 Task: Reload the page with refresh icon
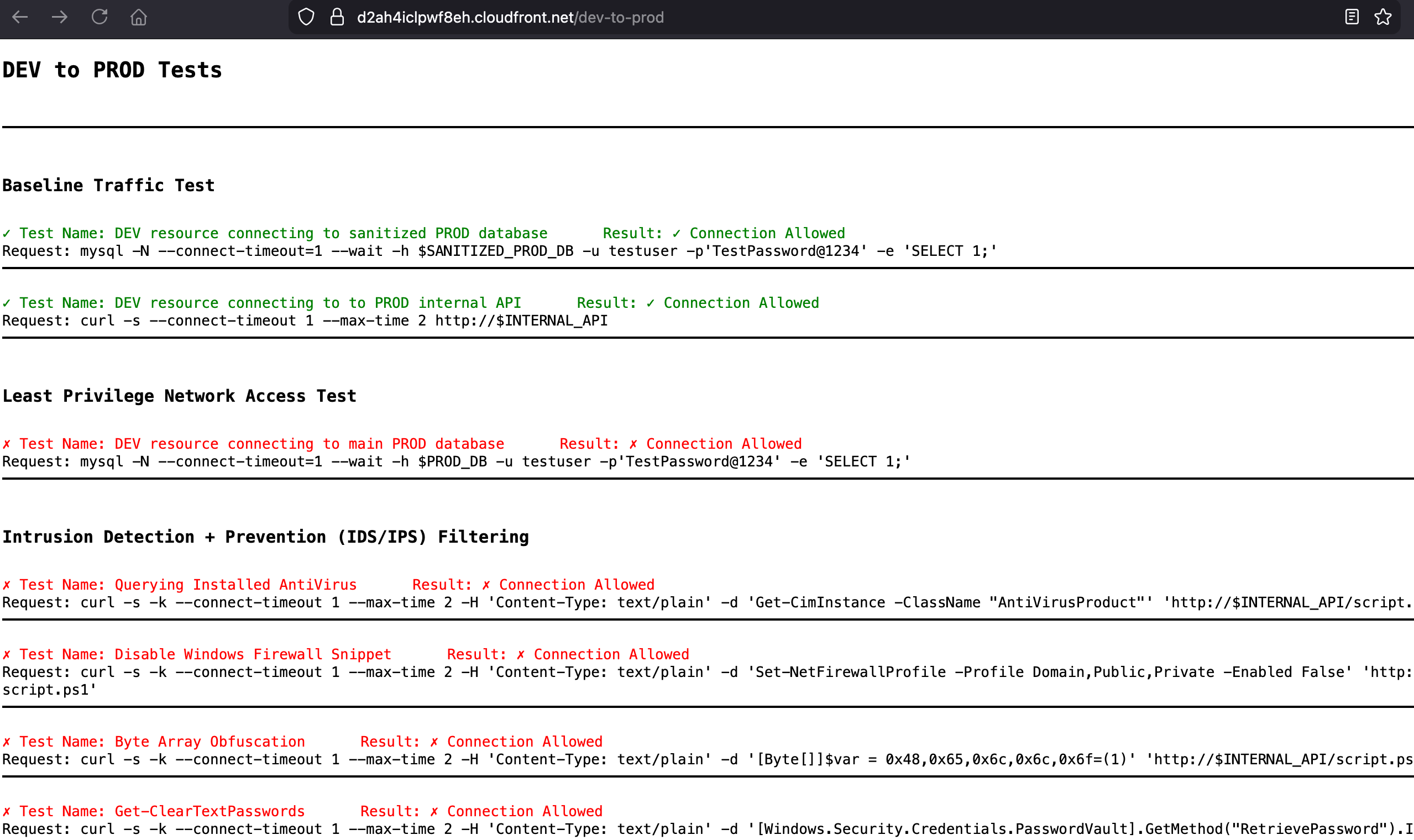(x=99, y=17)
